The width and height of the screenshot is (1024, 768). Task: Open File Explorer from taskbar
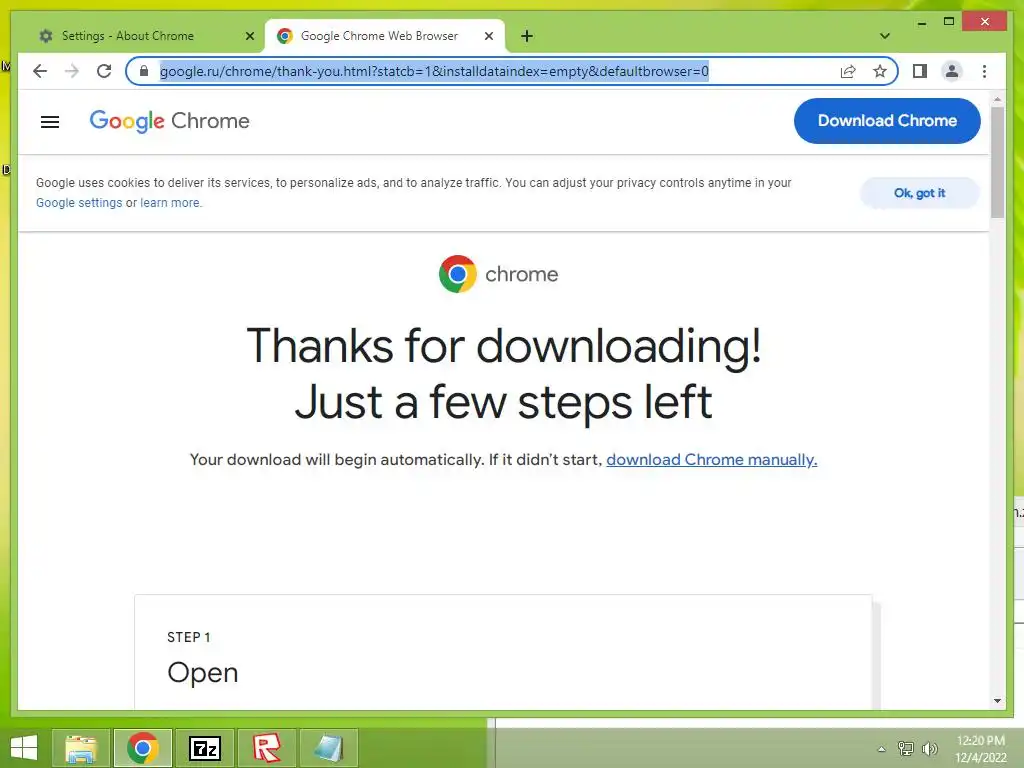pos(82,748)
